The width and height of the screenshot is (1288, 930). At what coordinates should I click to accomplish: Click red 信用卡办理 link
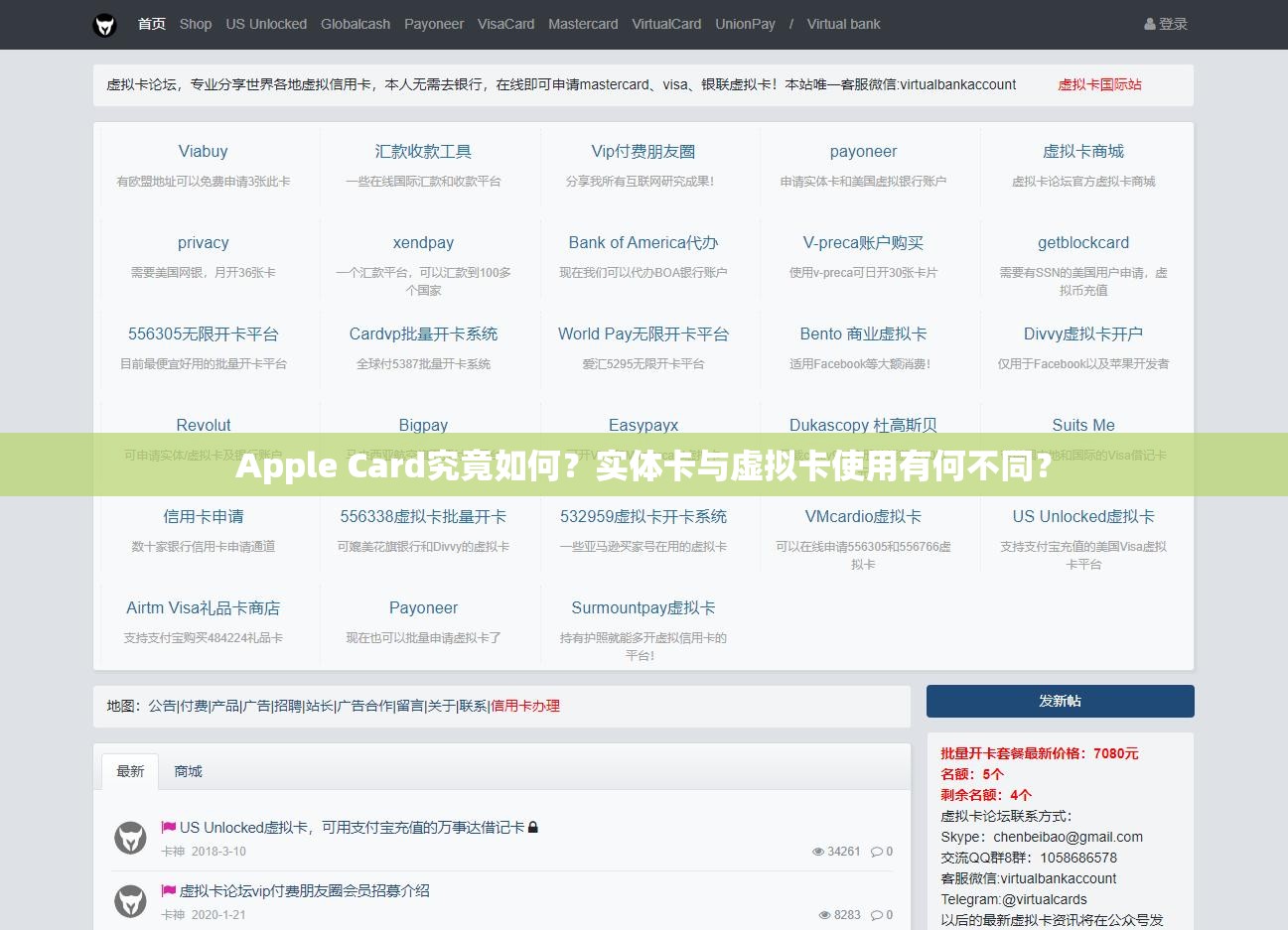click(525, 706)
